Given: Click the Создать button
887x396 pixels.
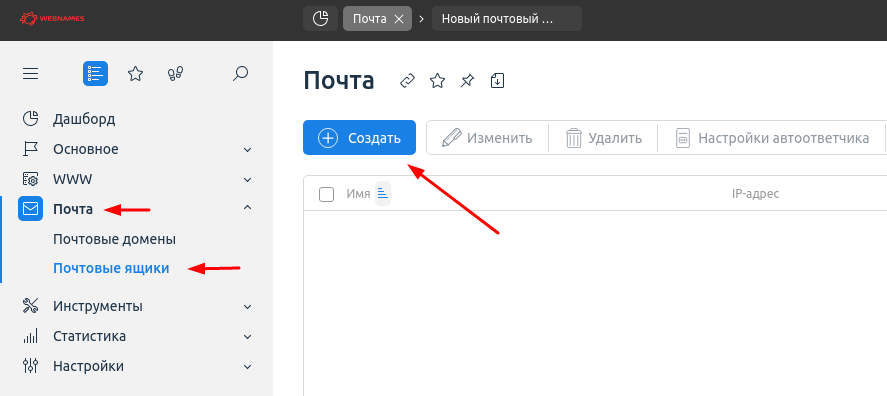Looking at the screenshot, I should (360, 137).
